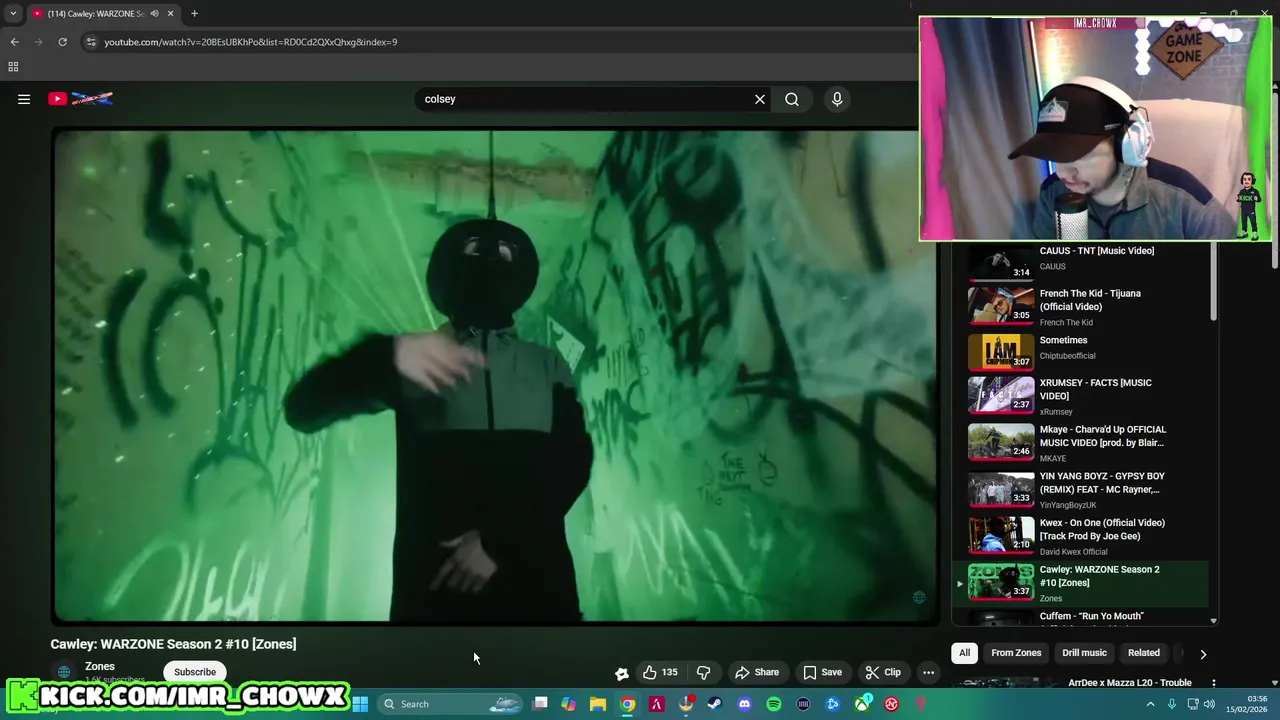Switch to the 'Related' chip
The height and width of the screenshot is (720, 1280).
1143,653
